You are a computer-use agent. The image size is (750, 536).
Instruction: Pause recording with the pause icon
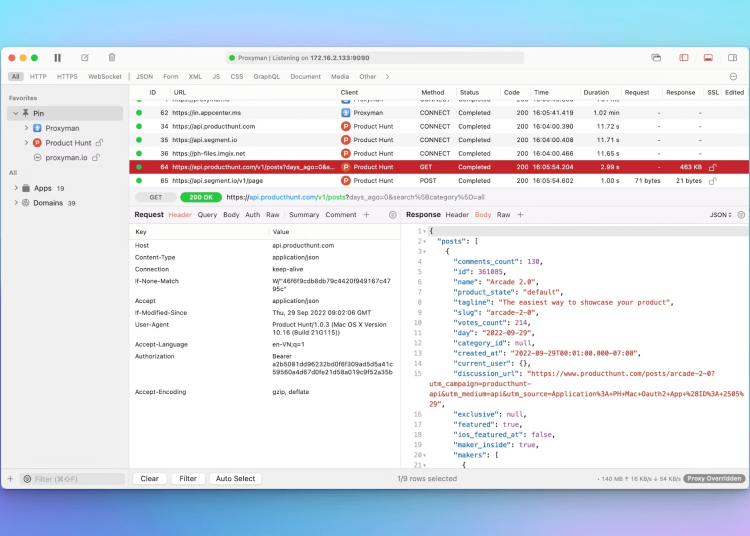(57, 58)
